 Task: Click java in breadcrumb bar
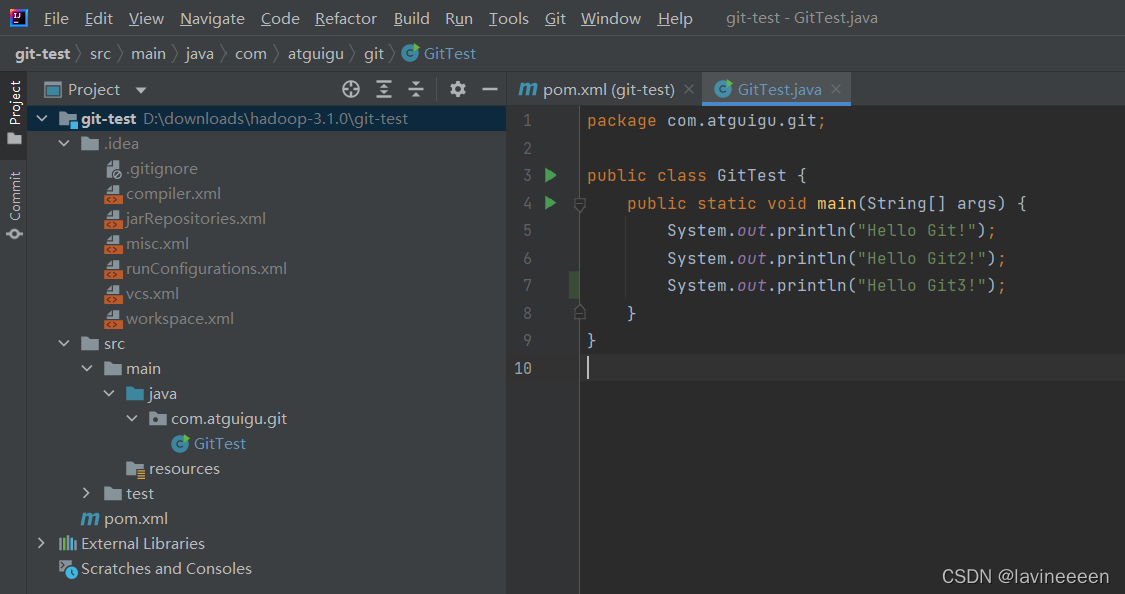click(x=199, y=54)
